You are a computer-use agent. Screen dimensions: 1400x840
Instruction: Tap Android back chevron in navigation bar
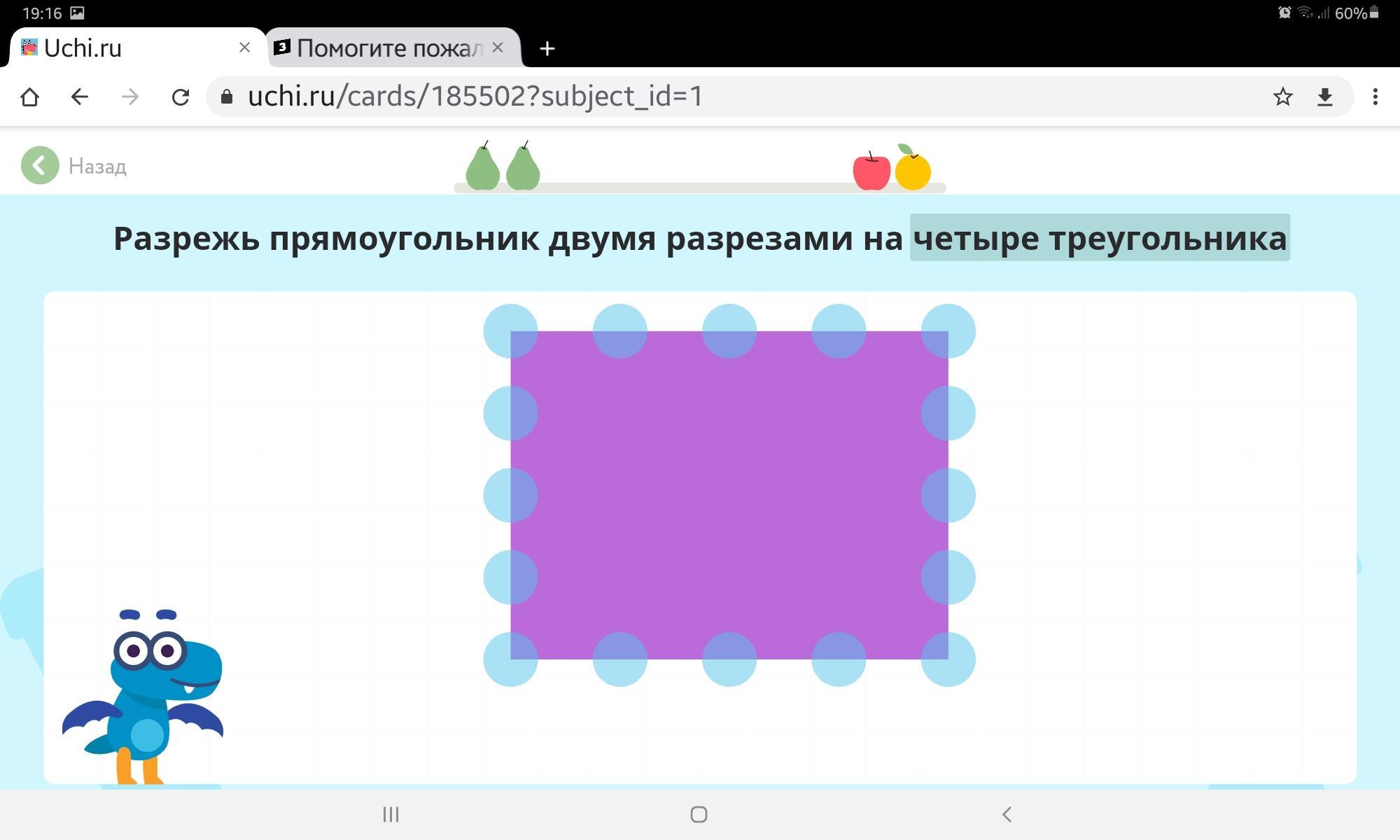click(1007, 814)
